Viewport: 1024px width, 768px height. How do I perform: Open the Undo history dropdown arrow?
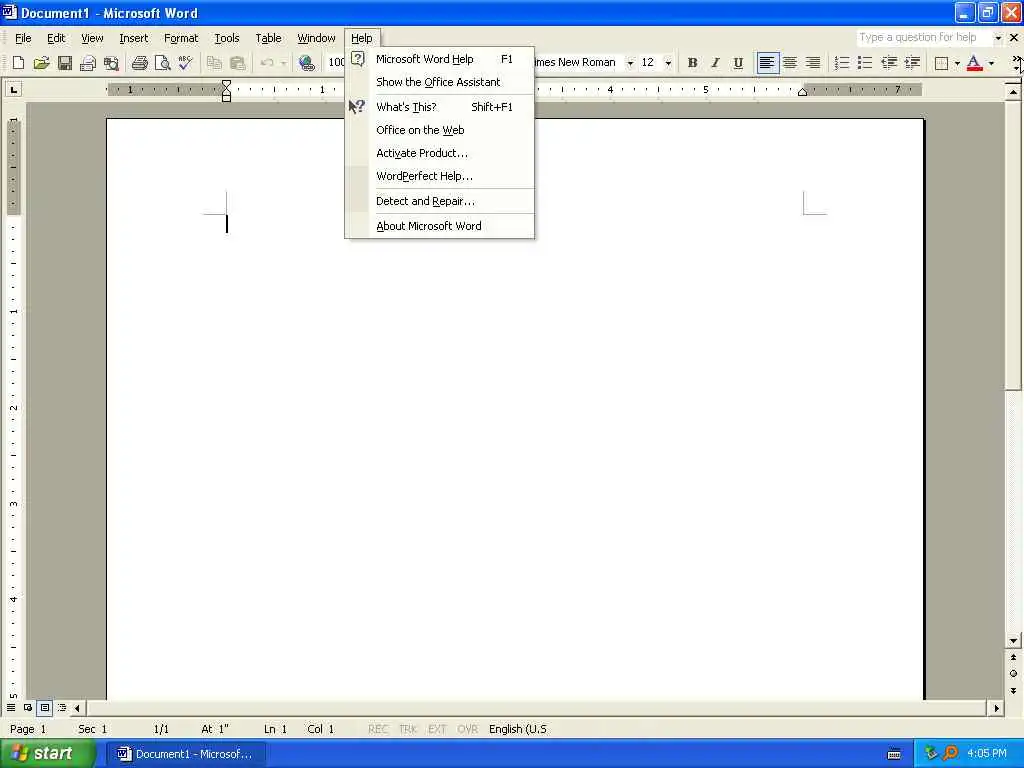point(283,63)
